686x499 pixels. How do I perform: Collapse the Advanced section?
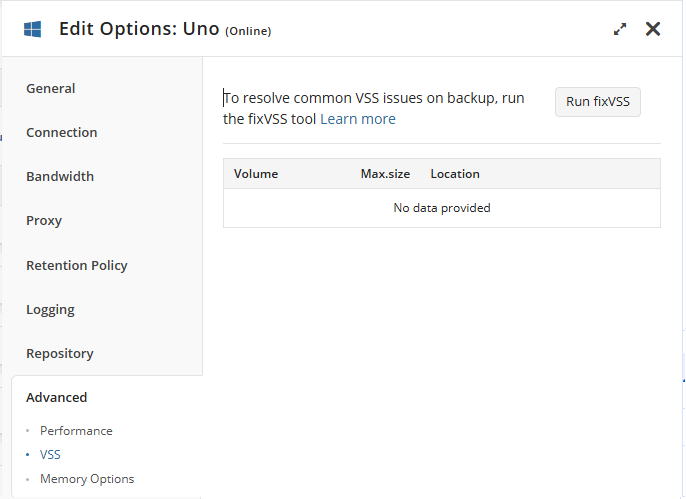[x=57, y=397]
